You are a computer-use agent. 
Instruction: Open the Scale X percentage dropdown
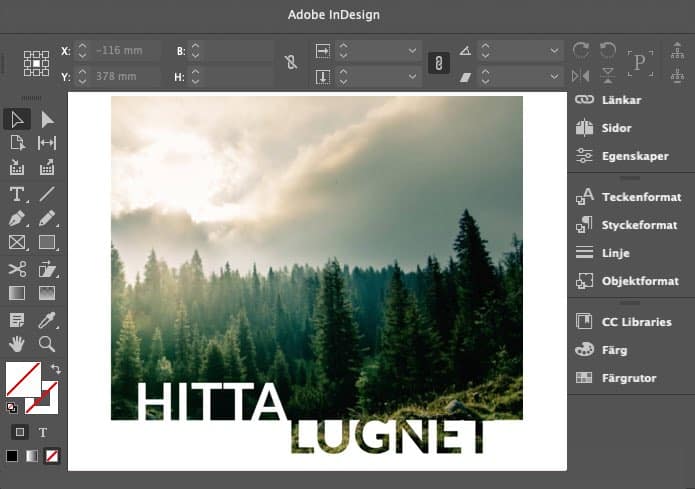pyautogui.click(x=412, y=51)
